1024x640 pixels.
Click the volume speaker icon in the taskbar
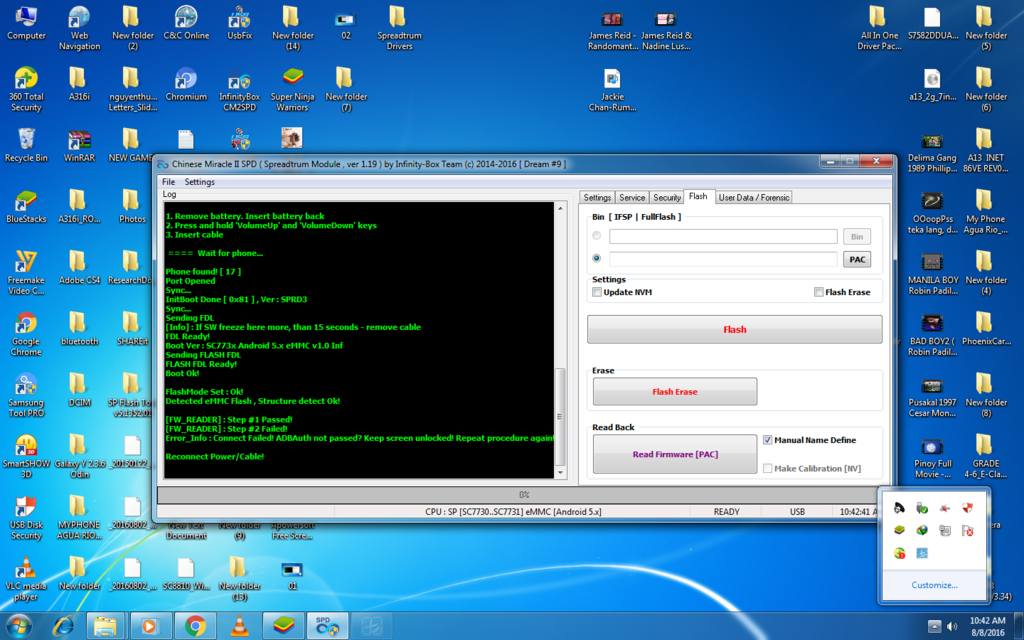tap(952, 626)
